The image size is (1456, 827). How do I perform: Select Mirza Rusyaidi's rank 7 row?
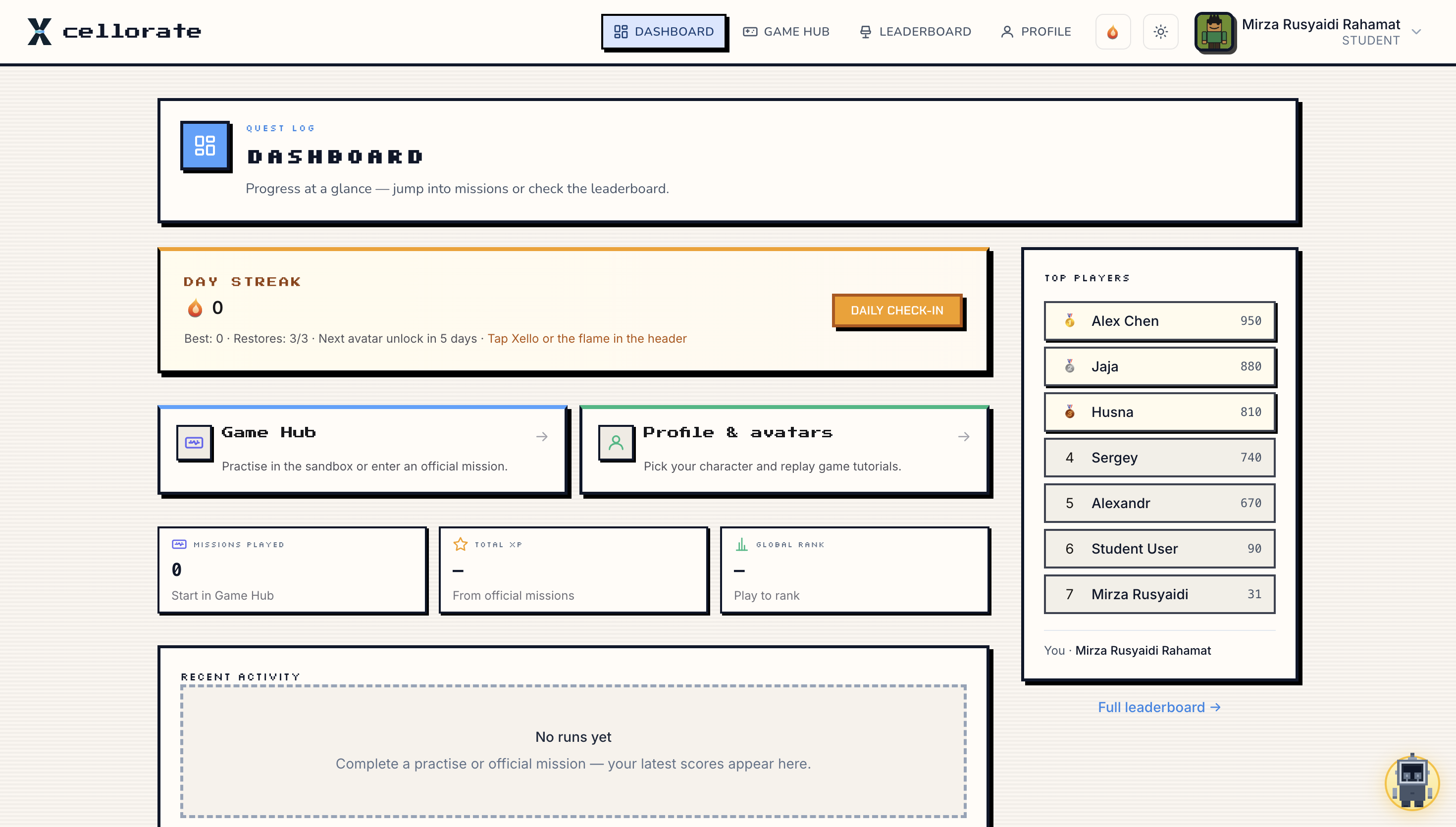tap(1159, 594)
